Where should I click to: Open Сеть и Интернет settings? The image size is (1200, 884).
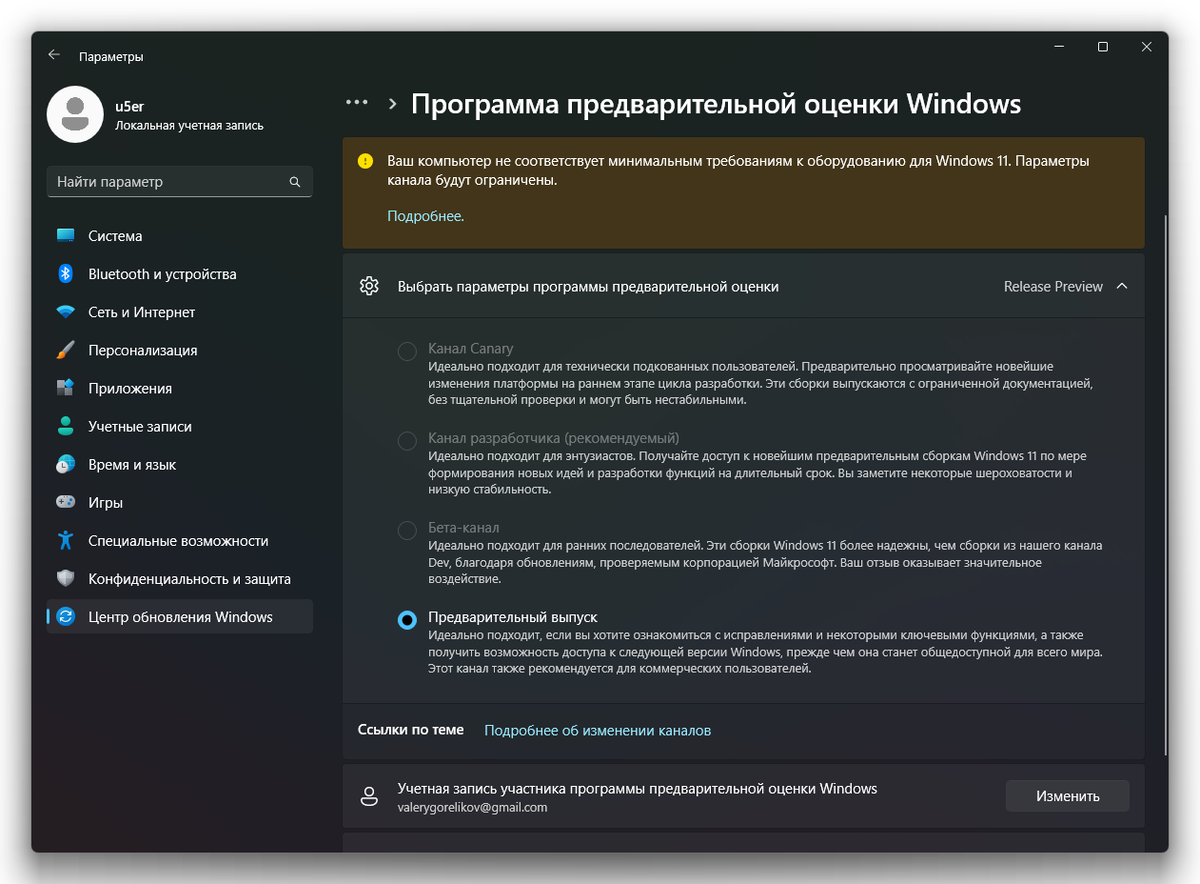click(180, 312)
